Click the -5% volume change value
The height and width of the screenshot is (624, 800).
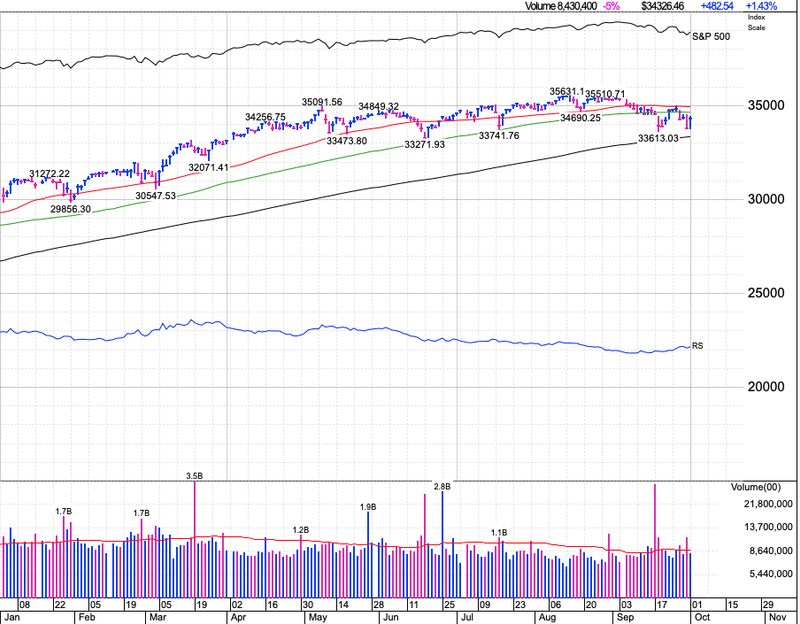tap(611, 6)
